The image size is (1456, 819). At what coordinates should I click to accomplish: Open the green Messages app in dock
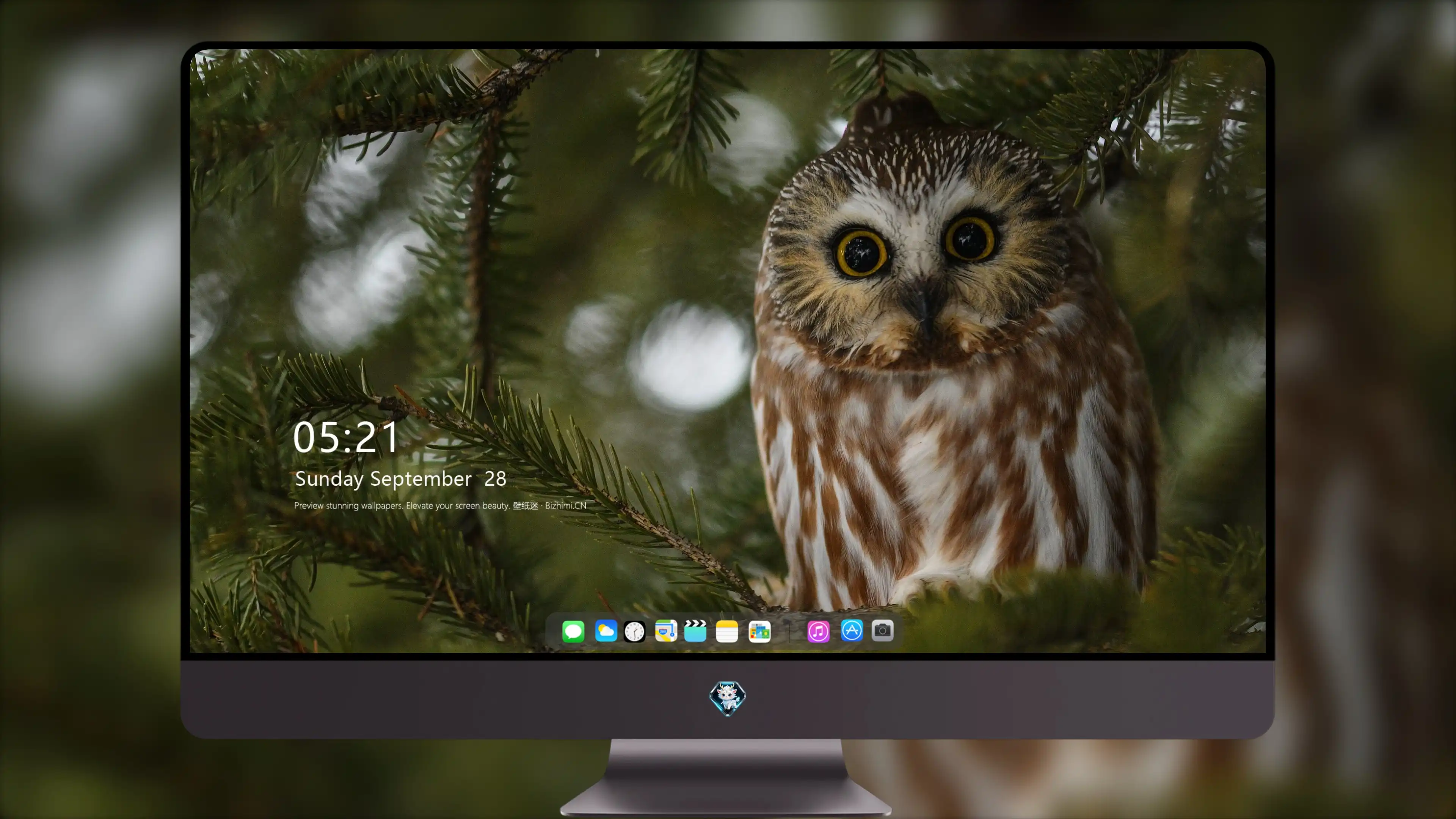573,631
